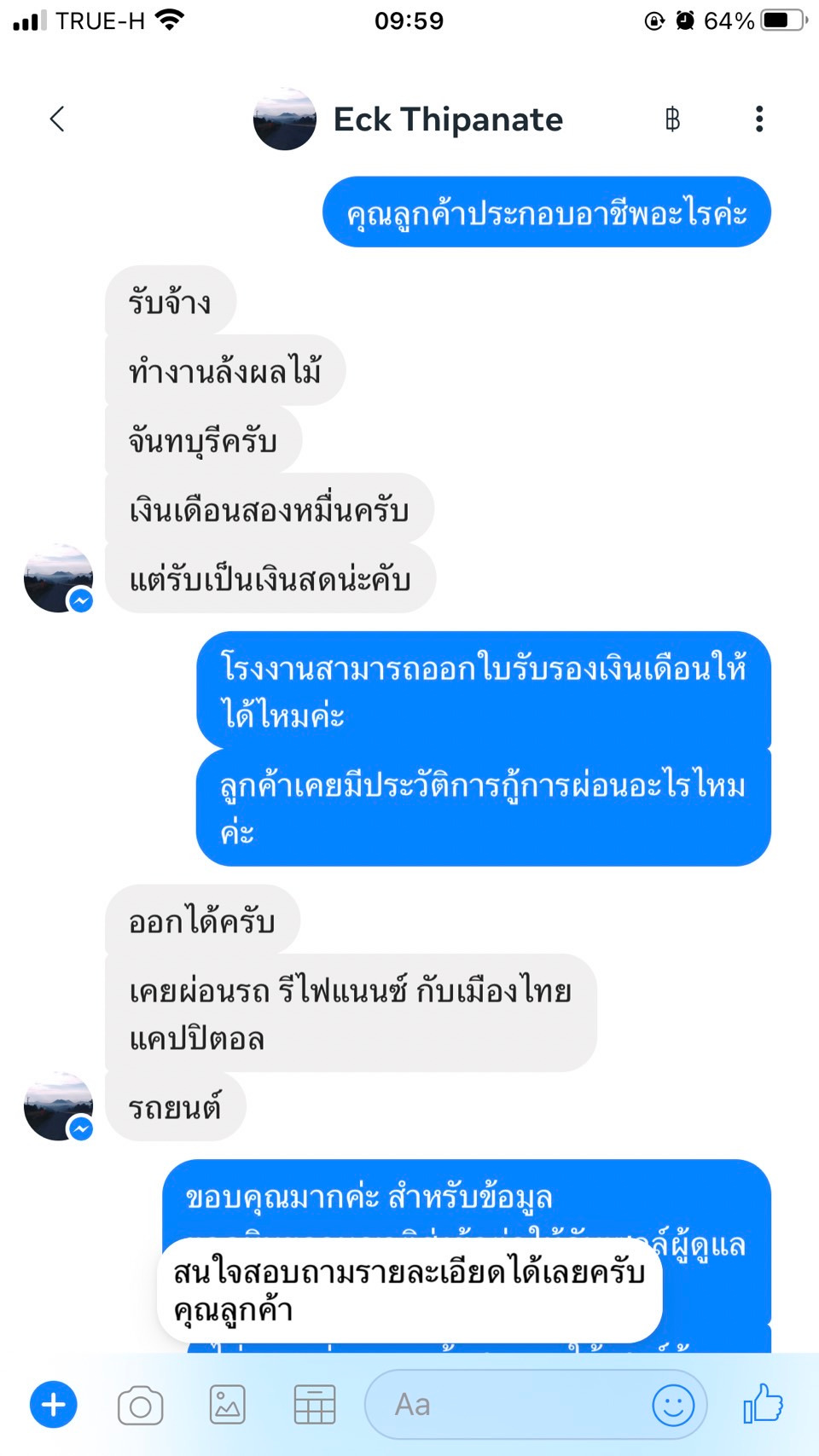The image size is (819, 1456).
Task: Open the emoji smiley picker
Action: [673, 1405]
